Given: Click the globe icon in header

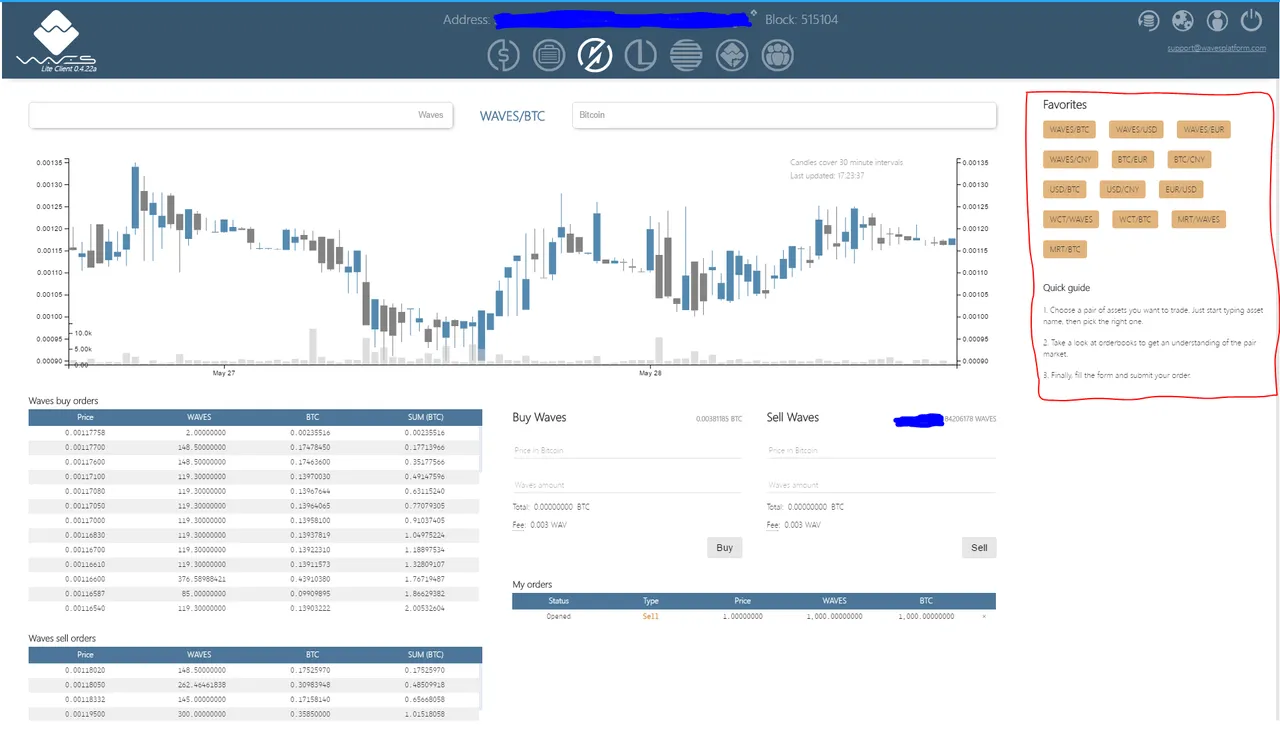Looking at the screenshot, I should [1183, 20].
